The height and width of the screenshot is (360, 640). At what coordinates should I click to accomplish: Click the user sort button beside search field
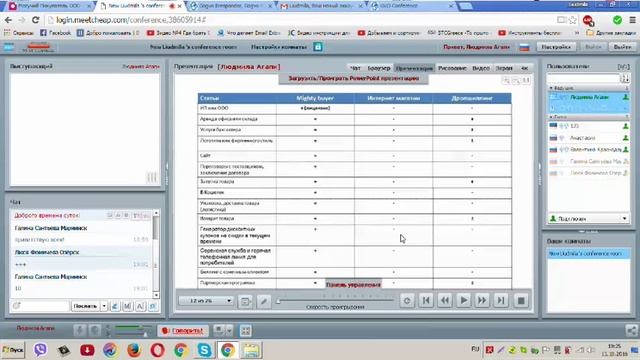coord(624,78)
